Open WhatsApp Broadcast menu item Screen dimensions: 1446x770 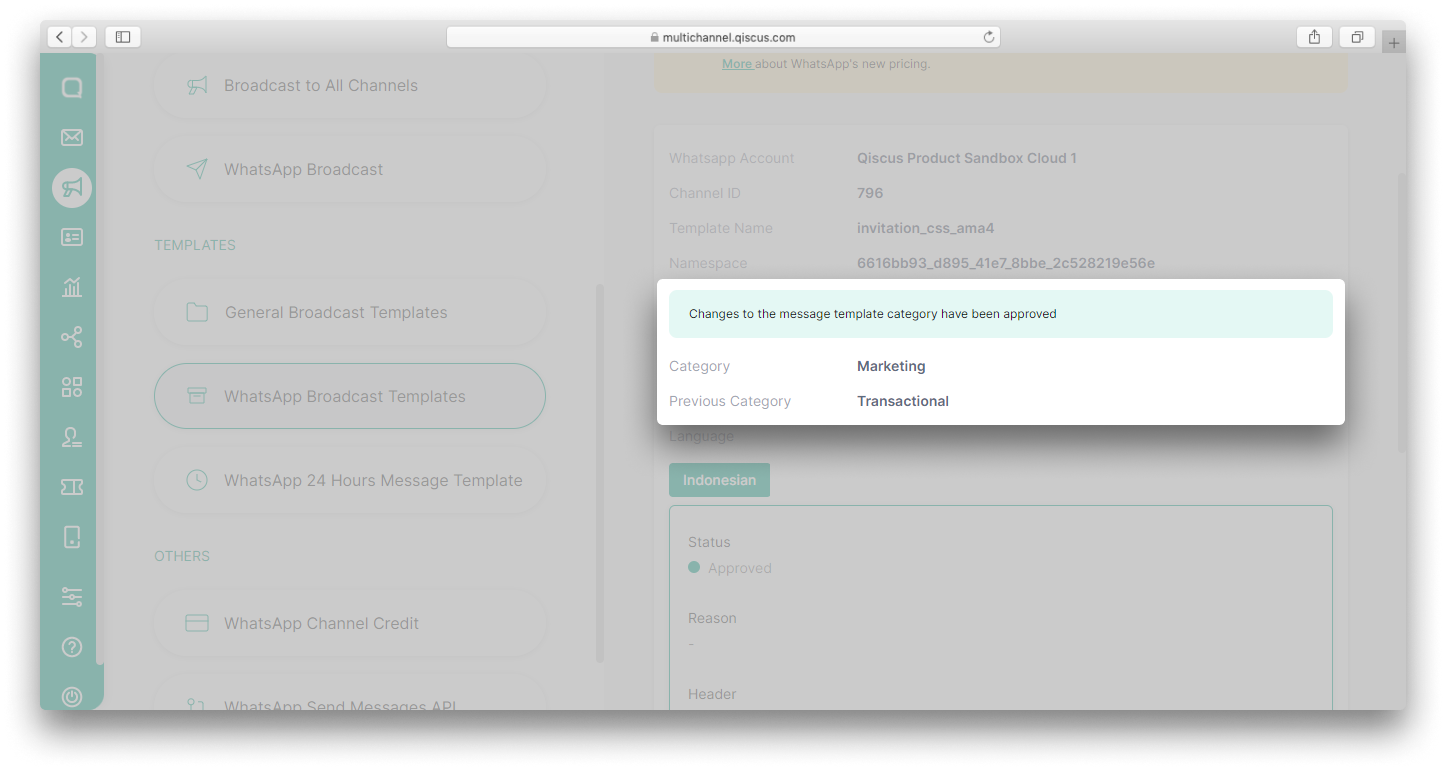click(350, 170)
